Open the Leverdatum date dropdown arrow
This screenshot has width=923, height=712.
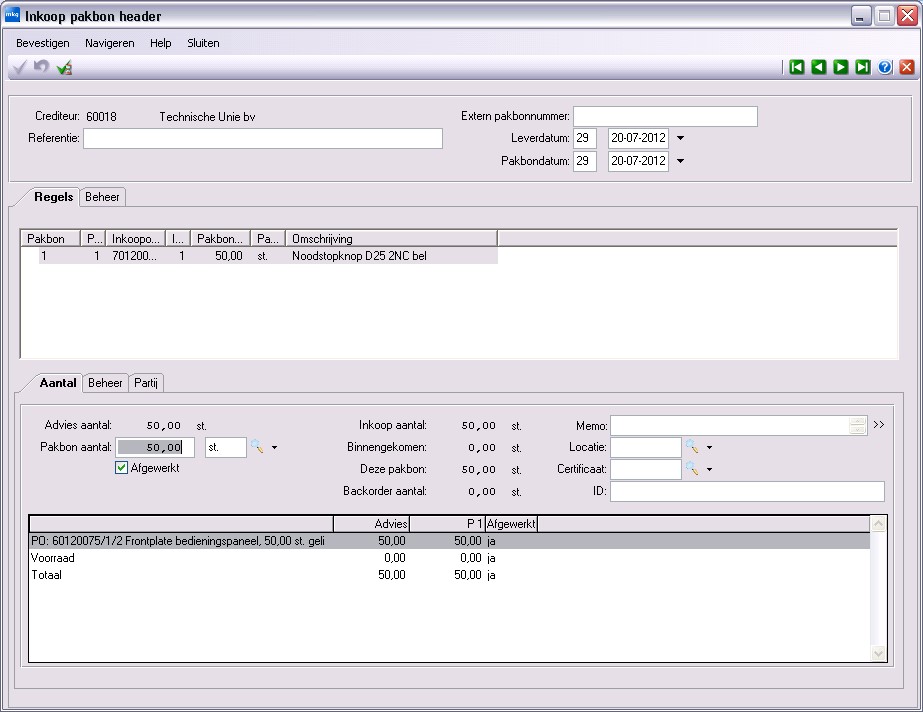tap(680, 138)
